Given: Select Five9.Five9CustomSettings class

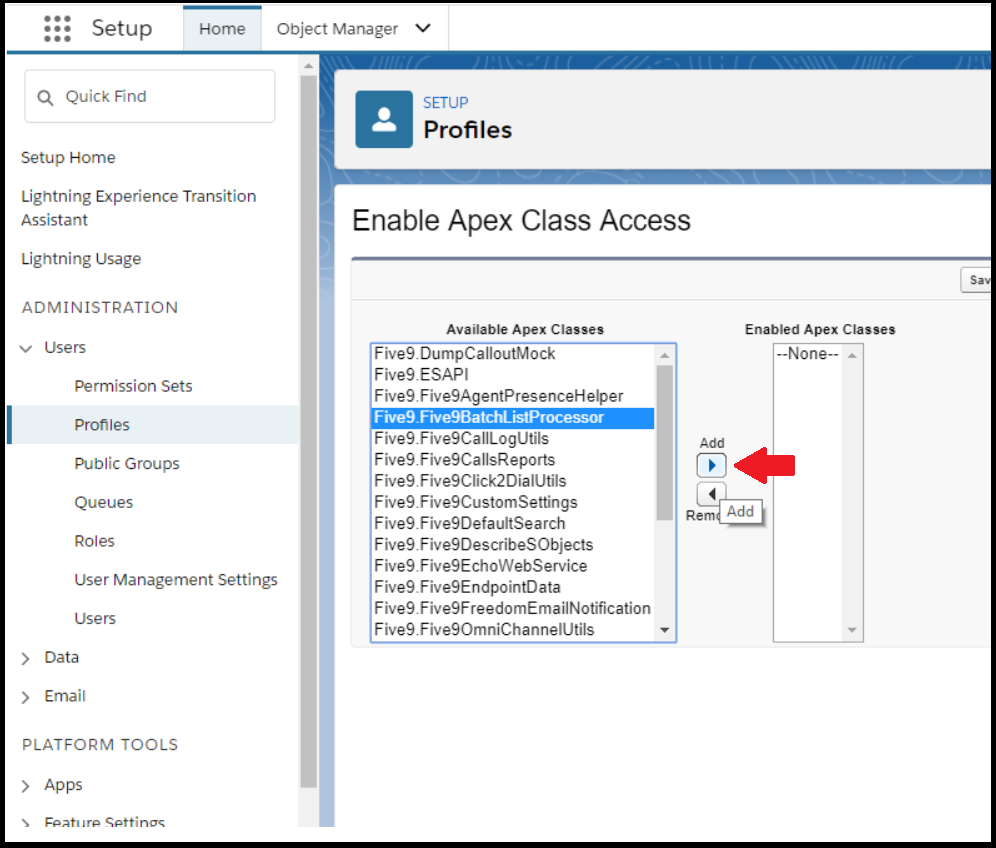Looking at the screenshot, I should (x=513, y=502).
